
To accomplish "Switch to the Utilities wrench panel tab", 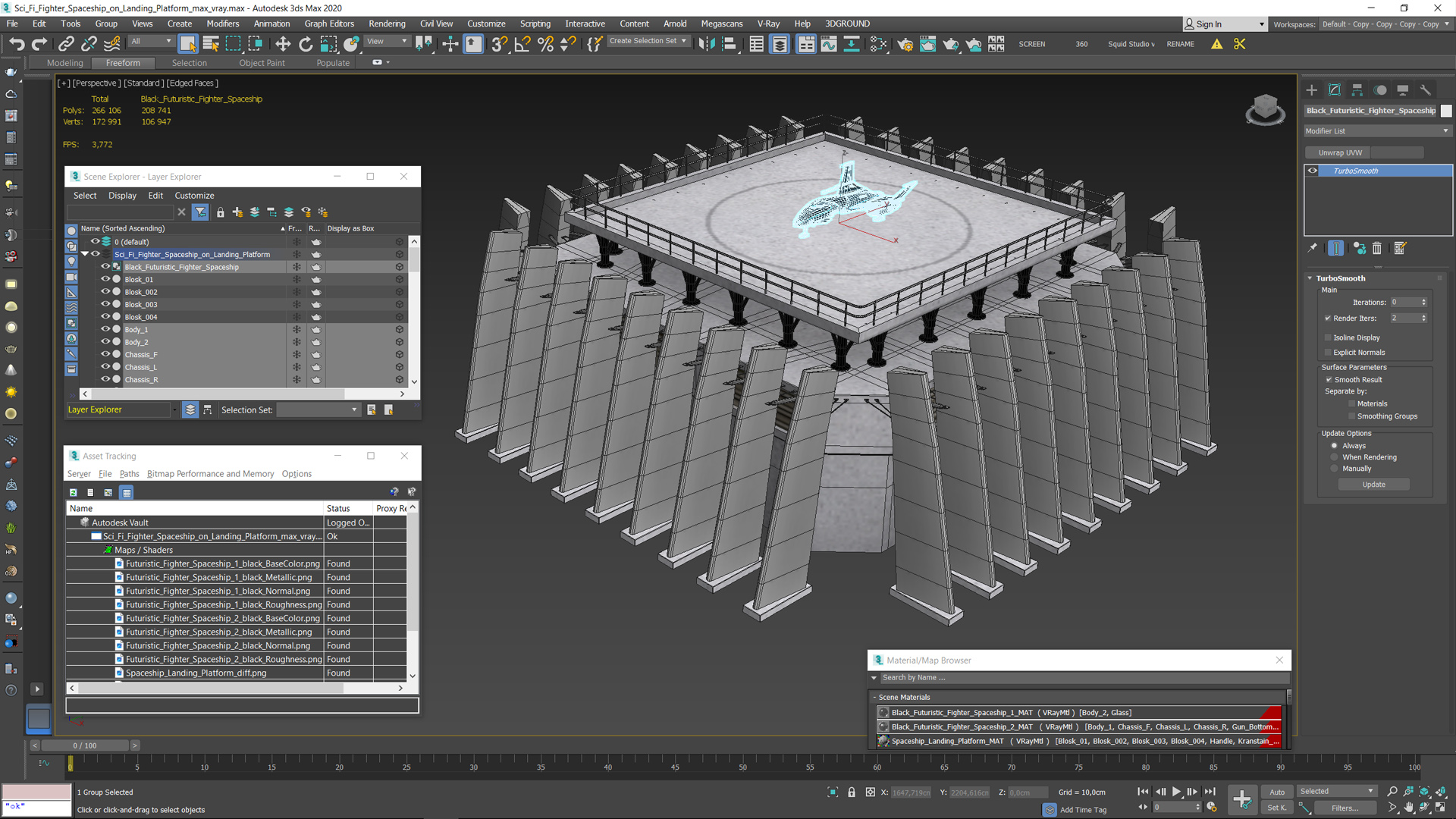I will click(x=1426, y=90).
